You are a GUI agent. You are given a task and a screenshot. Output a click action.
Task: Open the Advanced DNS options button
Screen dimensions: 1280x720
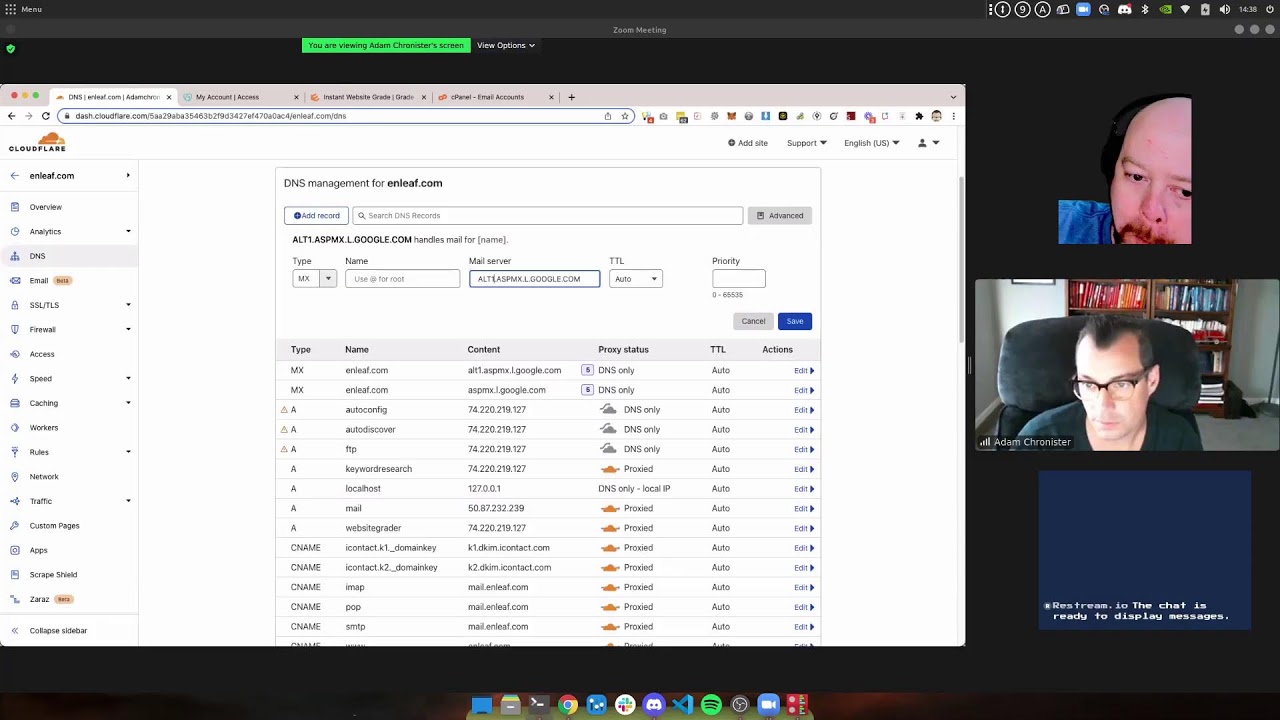coord(780,216)
